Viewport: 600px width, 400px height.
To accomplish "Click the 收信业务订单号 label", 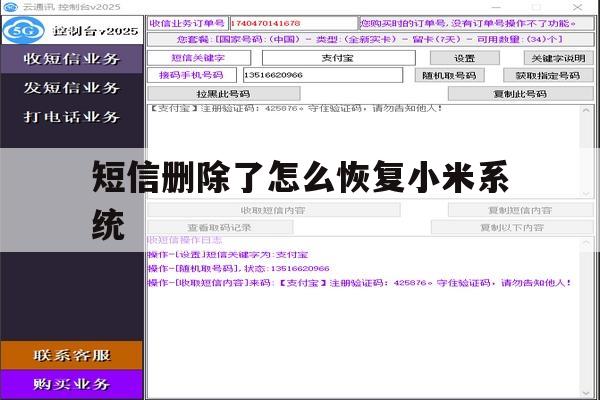I will click(x=187, y=23).
